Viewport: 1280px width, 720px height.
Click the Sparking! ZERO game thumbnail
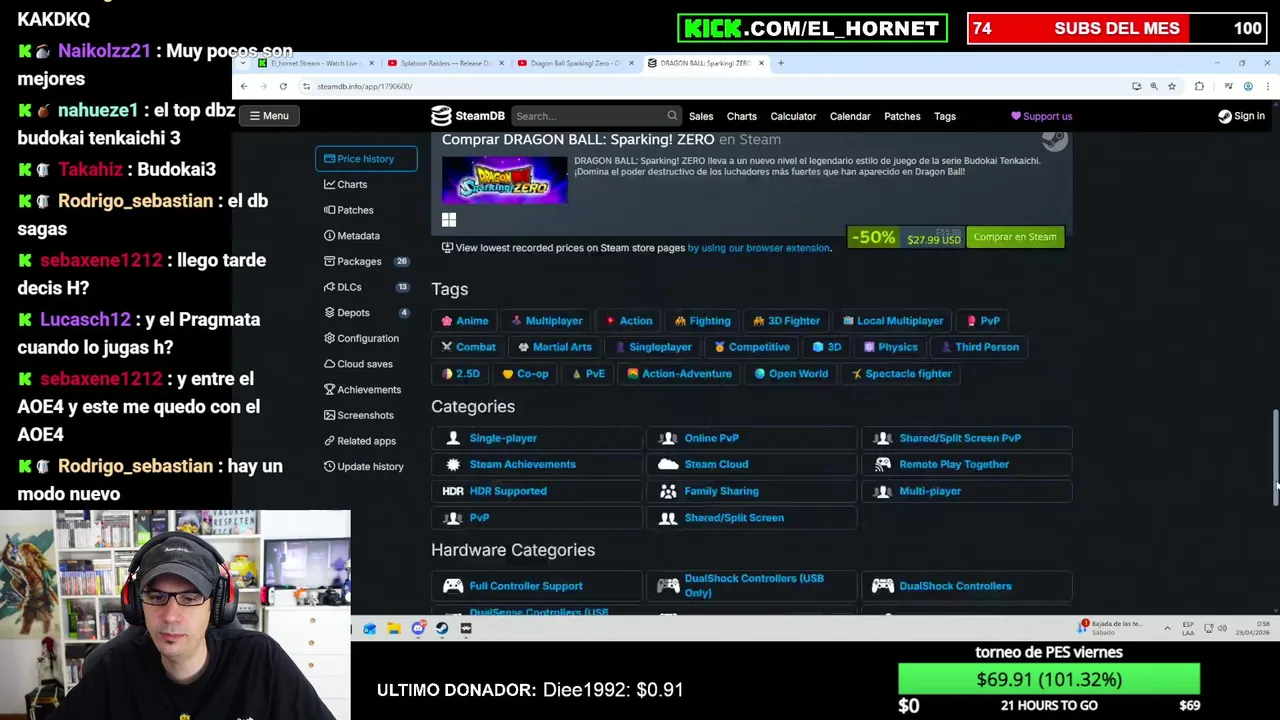(505, 179)
